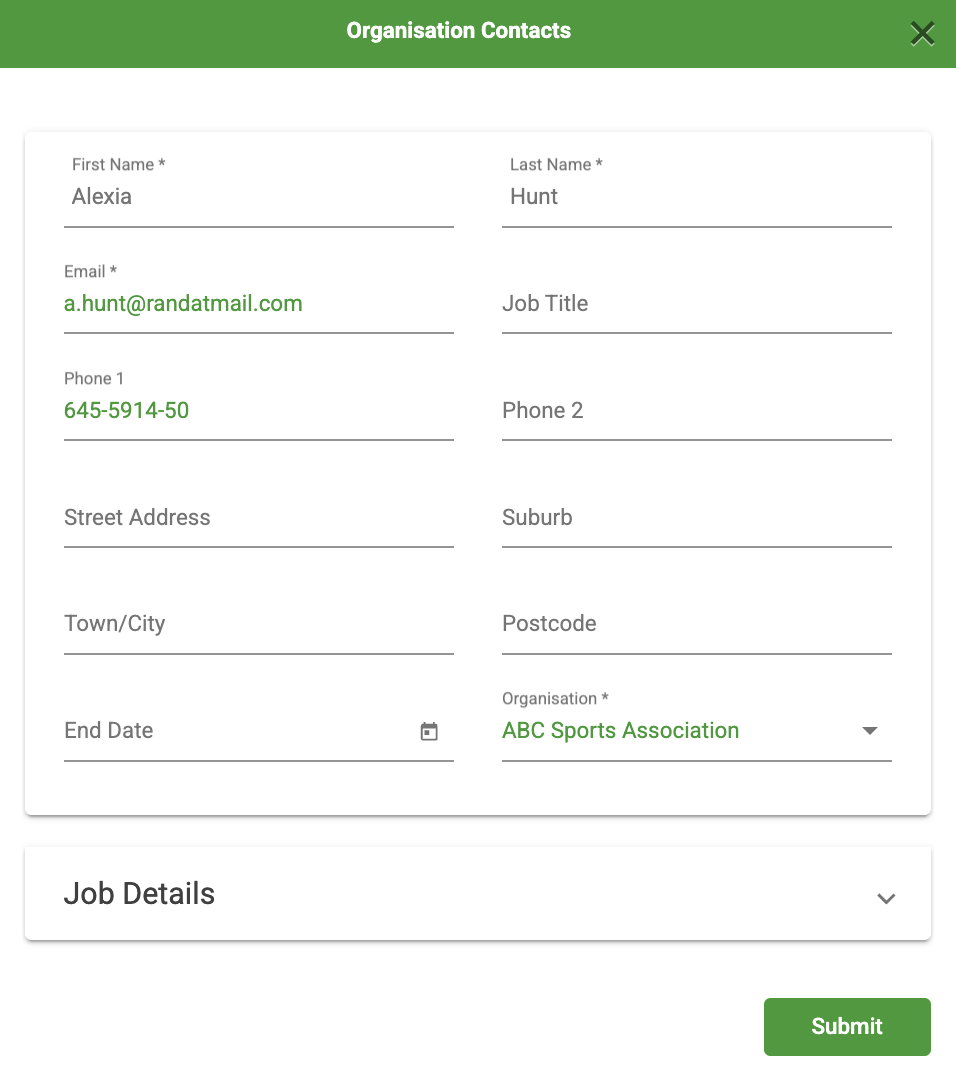Click the Organisation * field label

pyautogui.click(x=556, y=699)
